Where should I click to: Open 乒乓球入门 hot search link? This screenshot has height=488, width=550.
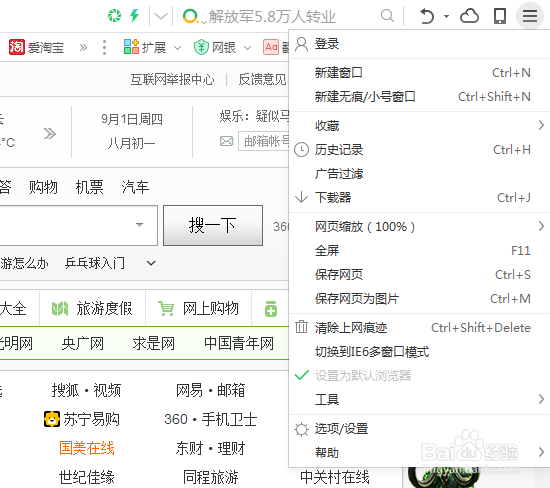(x=95, y=263)
